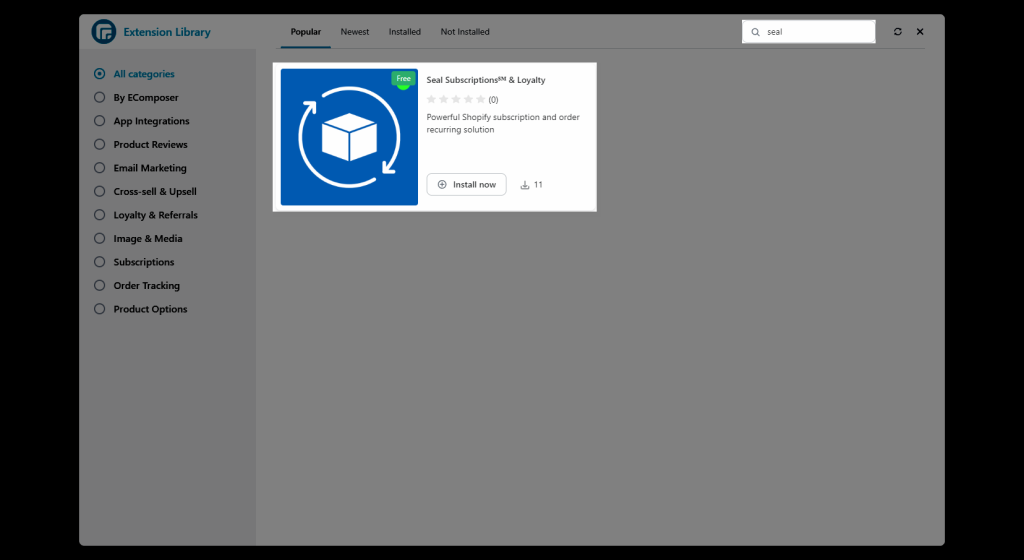The width and height of the screenshot is (1024, 560).
Task: Focus the search field containing 'seal'
Action: [x=808, y=31]
